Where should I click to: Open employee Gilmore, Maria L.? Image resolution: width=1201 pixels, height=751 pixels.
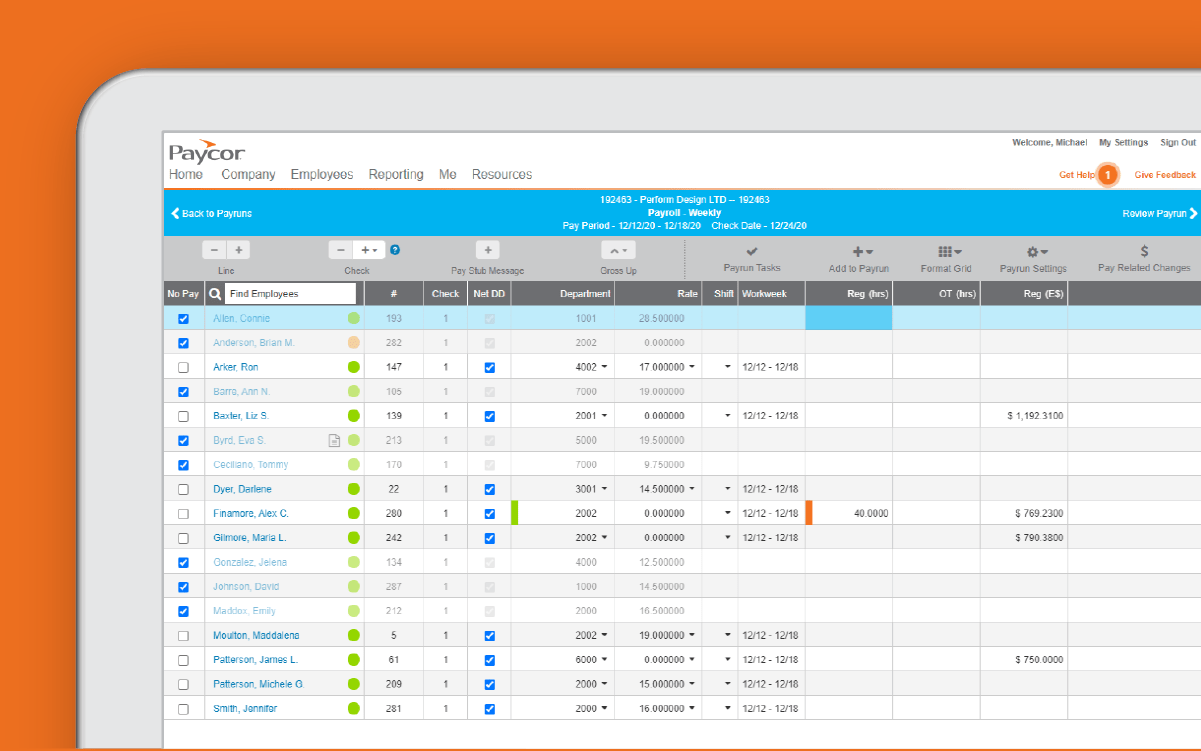(249, 538)
